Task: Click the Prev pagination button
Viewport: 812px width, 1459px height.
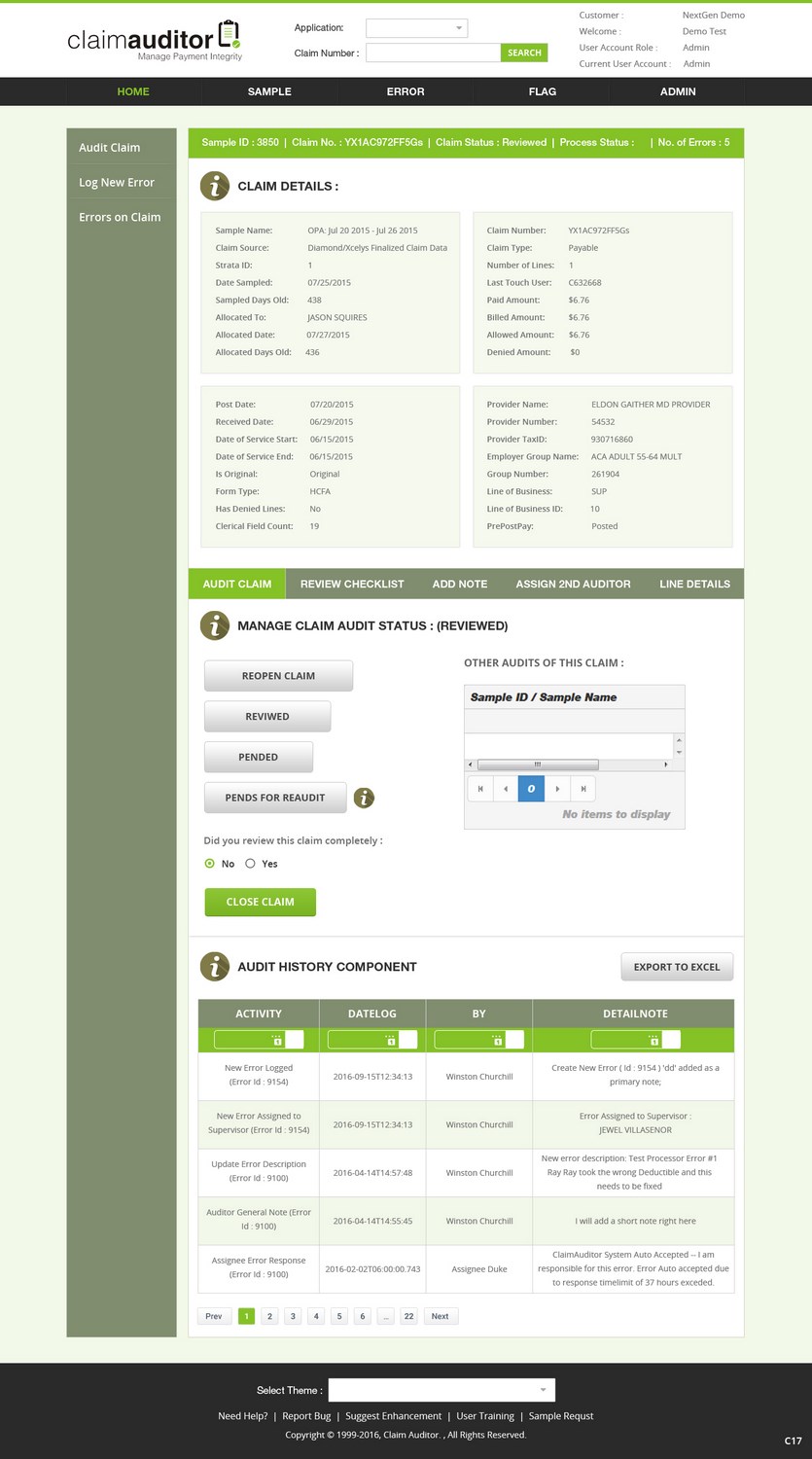Action: (214, 1316)
